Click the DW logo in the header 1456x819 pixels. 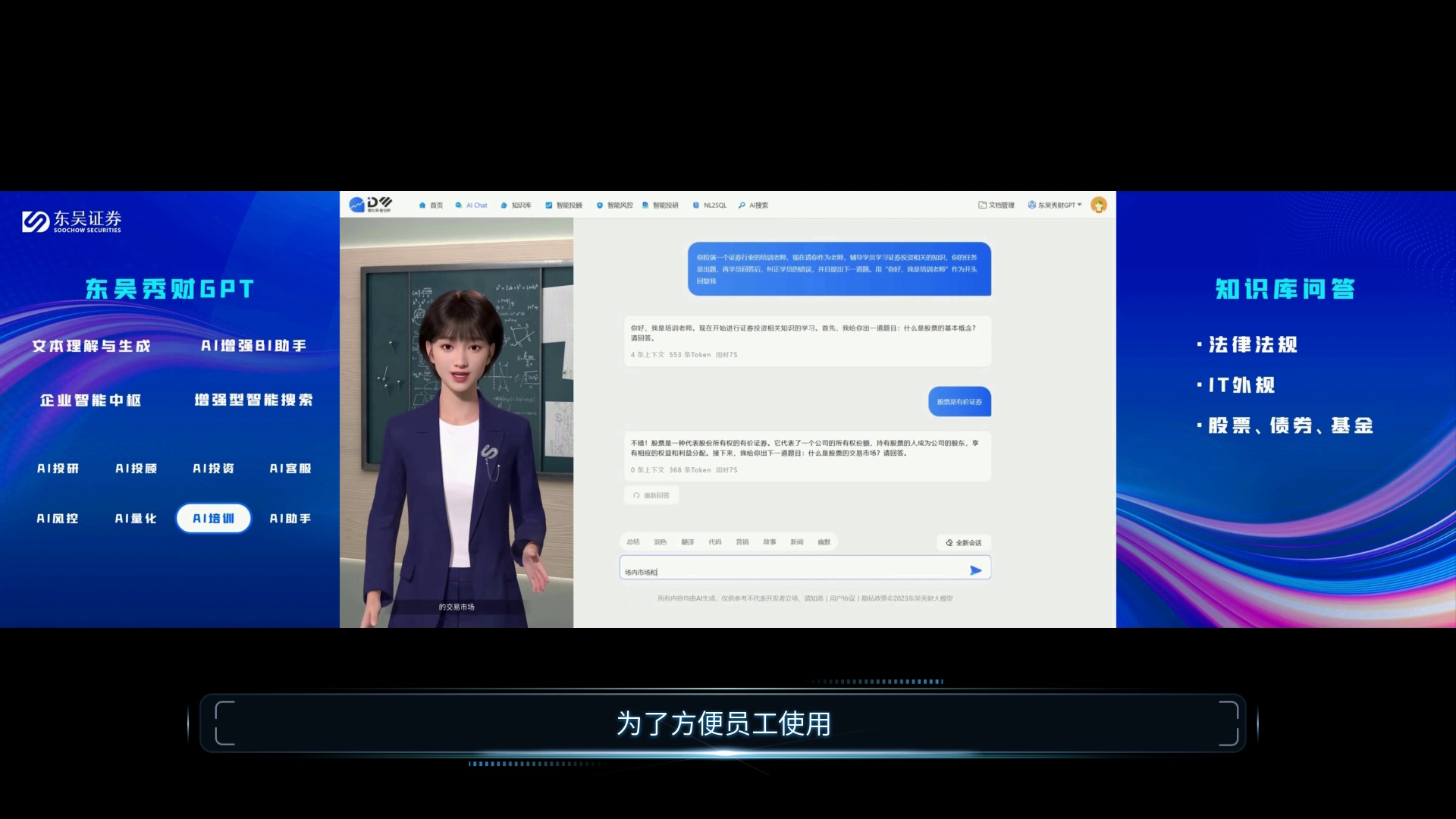[371, 204]
